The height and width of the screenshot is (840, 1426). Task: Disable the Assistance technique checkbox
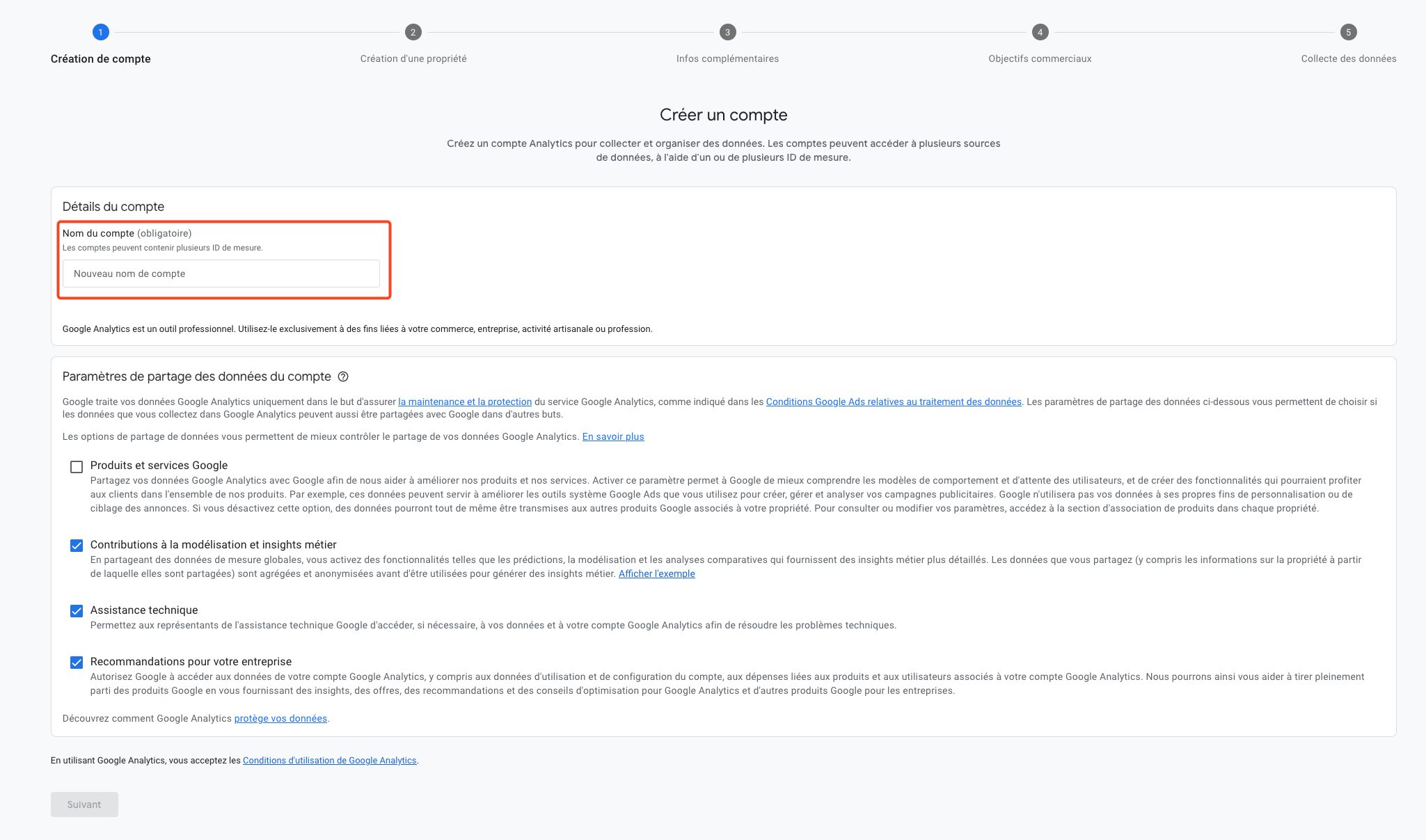click(77, 611)
